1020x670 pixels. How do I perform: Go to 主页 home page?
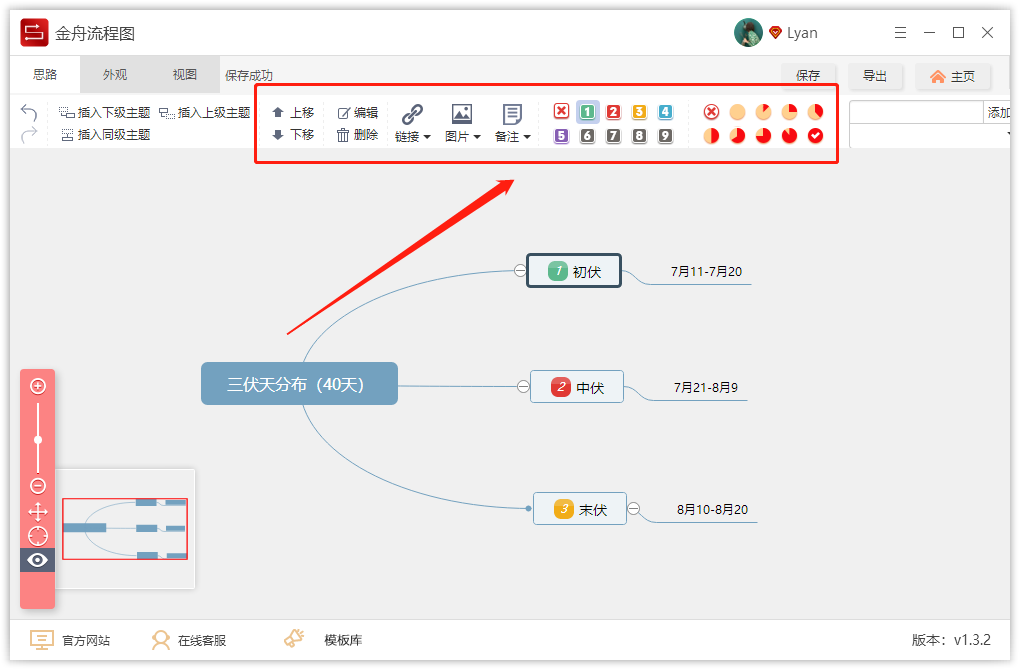pos(952,77)
